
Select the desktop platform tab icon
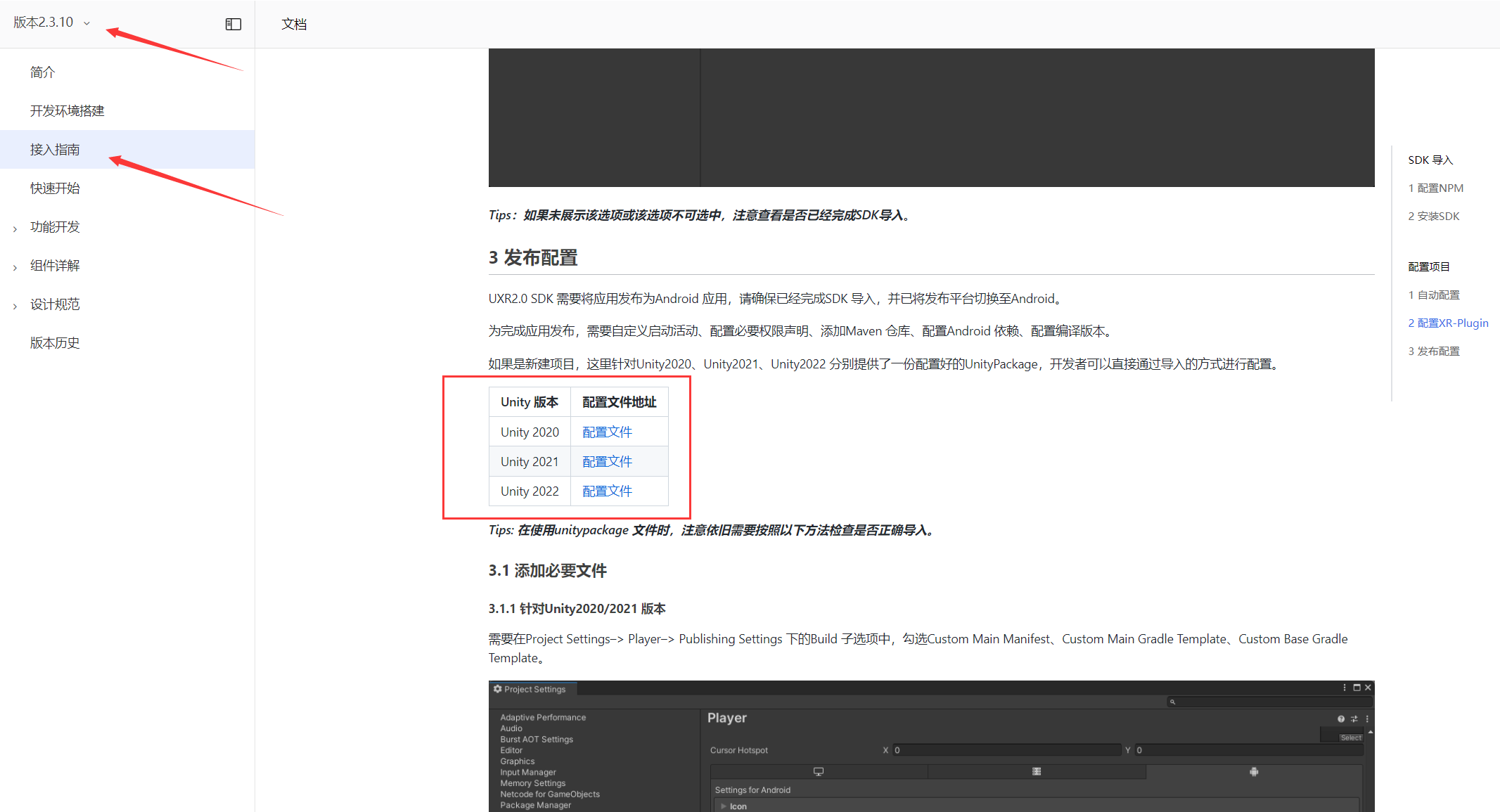(818, 772)
